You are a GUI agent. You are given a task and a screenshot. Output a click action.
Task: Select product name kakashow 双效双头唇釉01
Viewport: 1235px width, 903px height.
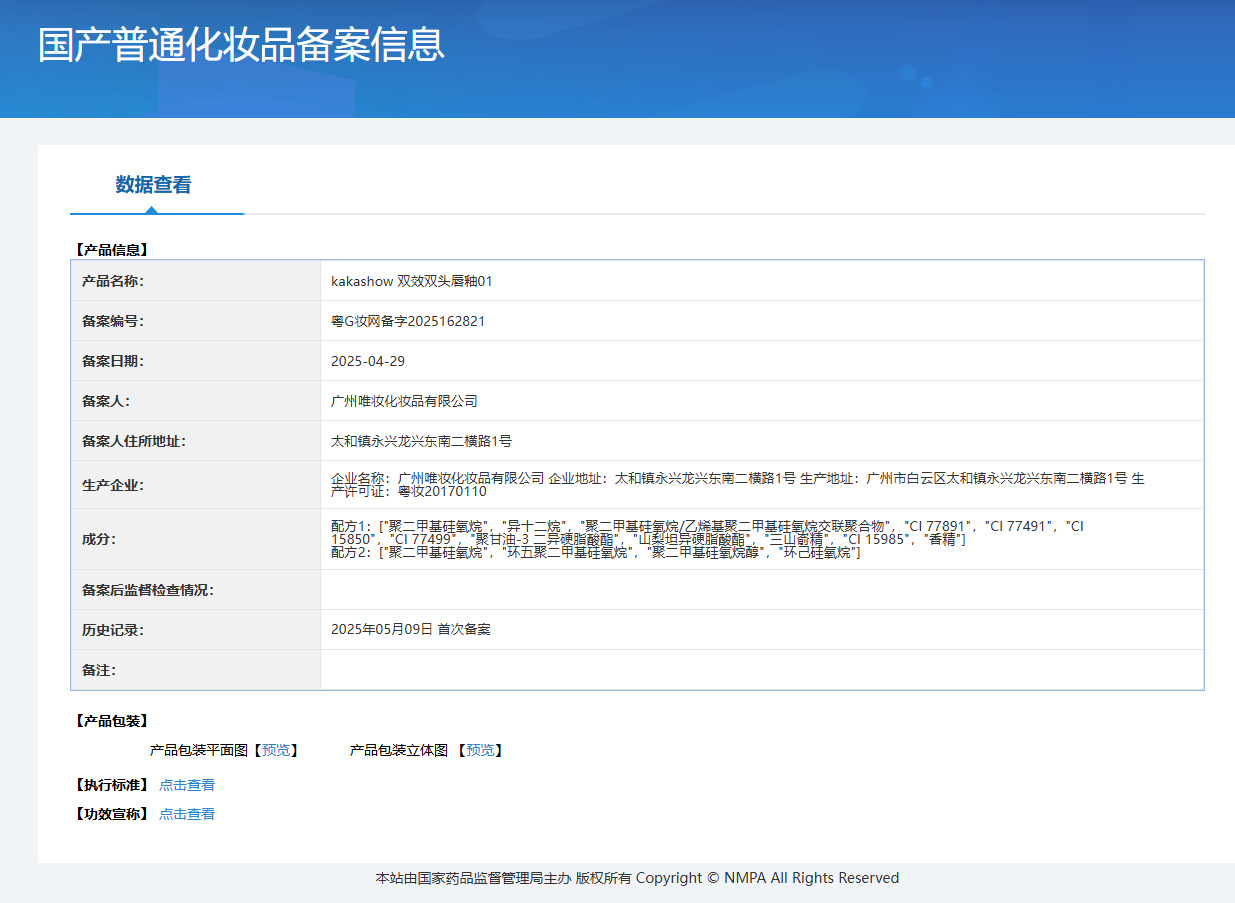pyautogui.click(x=412, y=281)
